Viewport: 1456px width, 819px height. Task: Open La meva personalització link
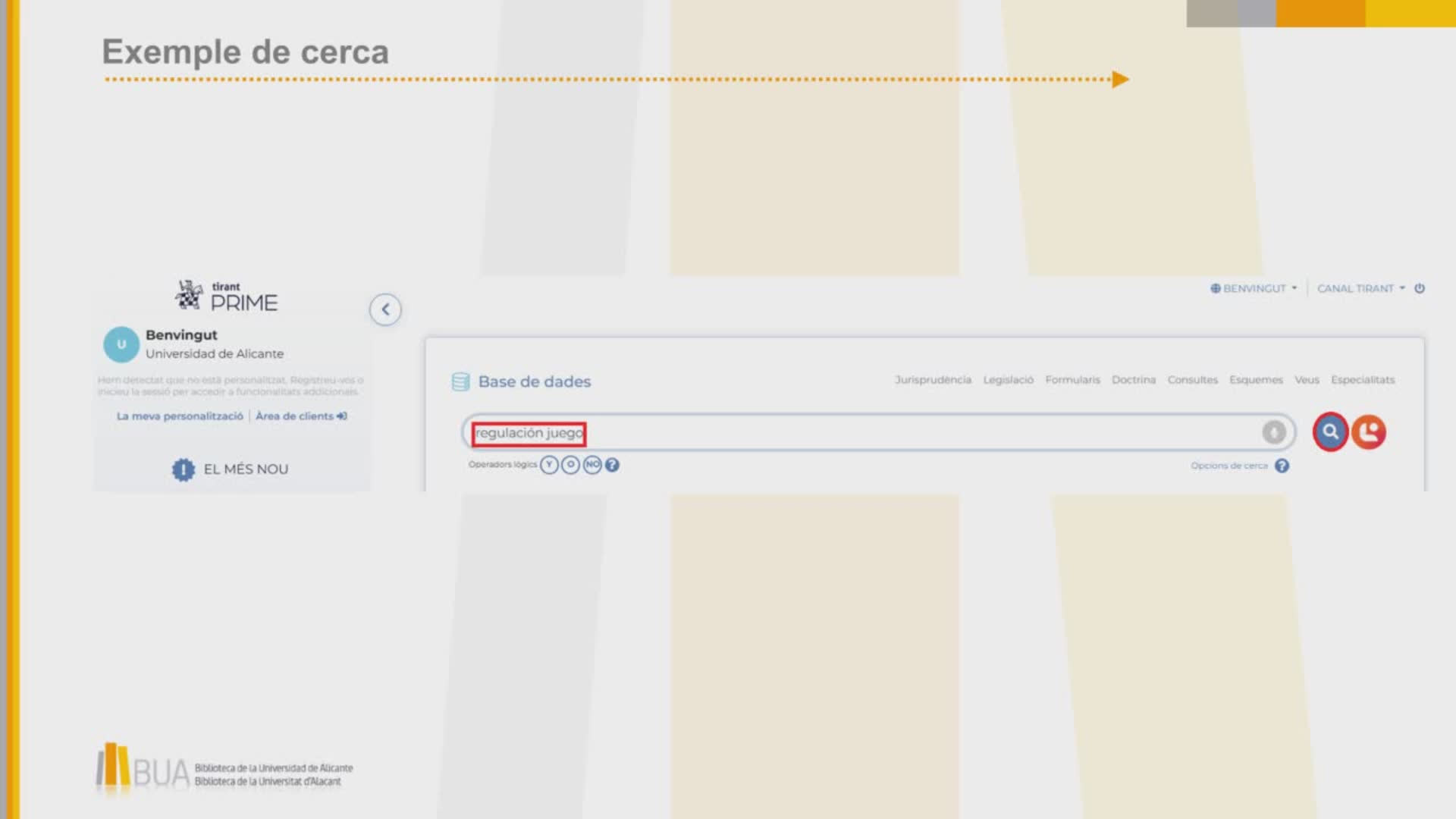180,416
